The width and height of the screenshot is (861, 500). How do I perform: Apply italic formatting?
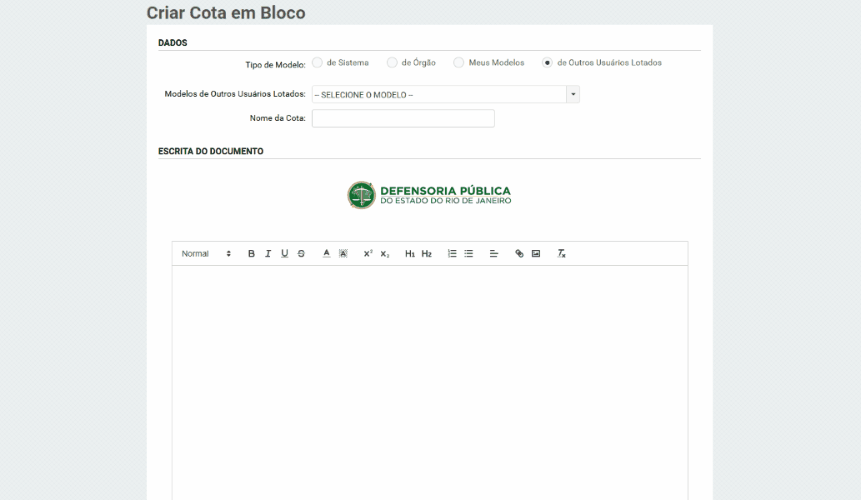pos(268,254)
